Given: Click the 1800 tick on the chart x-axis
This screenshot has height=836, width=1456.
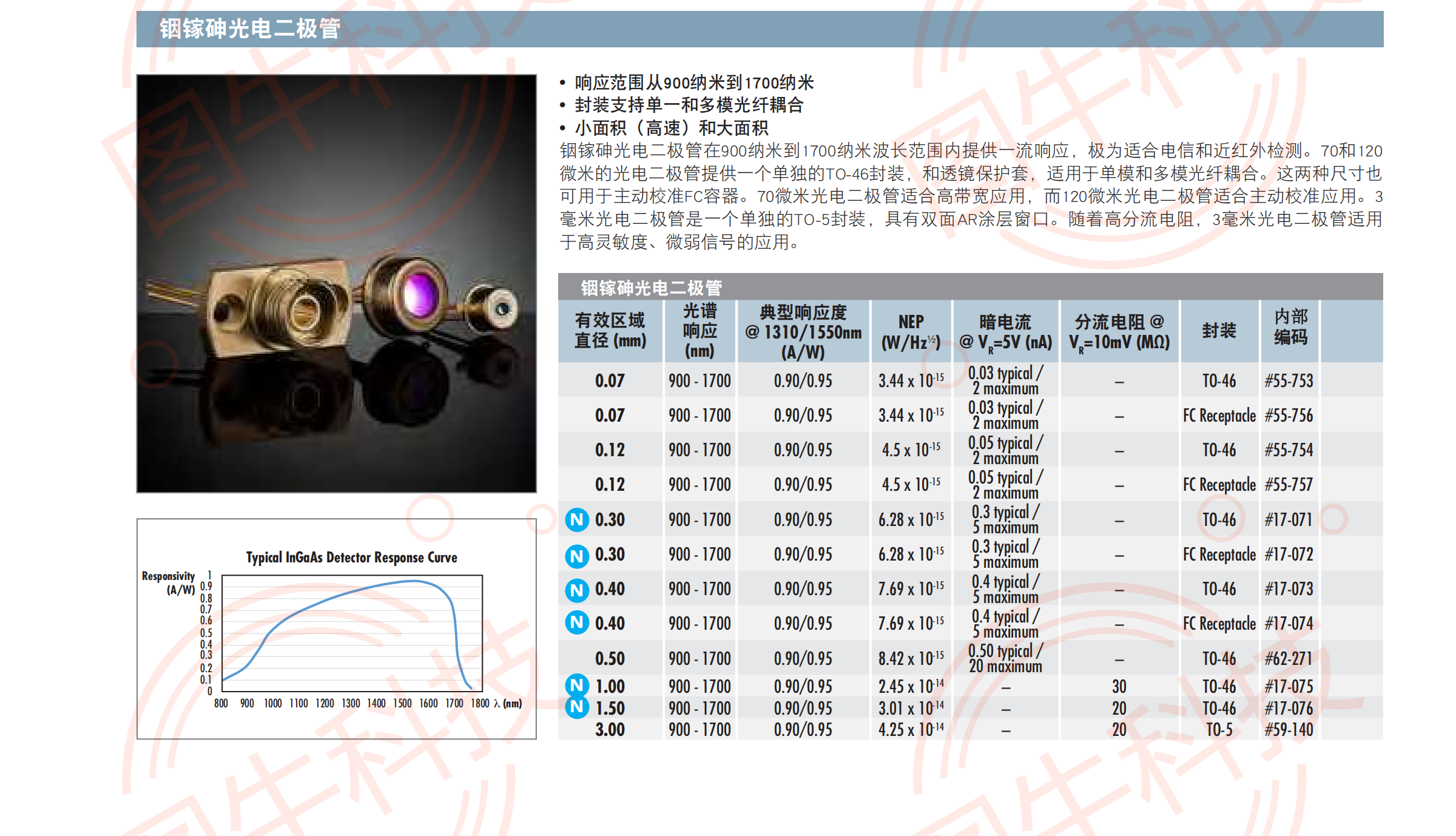Looking at the screenshot, I should [x=480, y=704].
